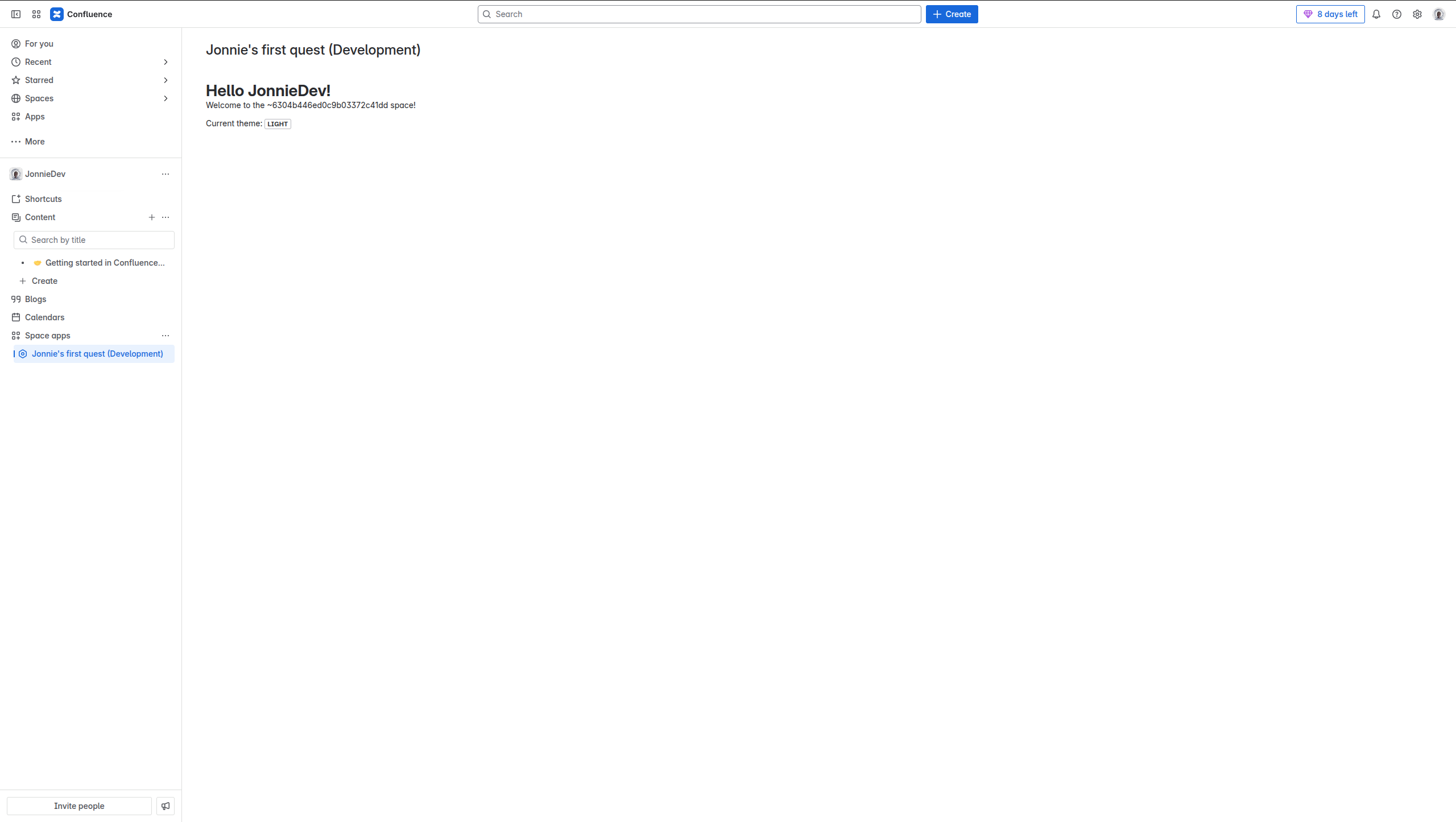This screenshot has height=822, width=1456.
Task: Open the app switcher grid icon
Action: (x=36, y=14)
